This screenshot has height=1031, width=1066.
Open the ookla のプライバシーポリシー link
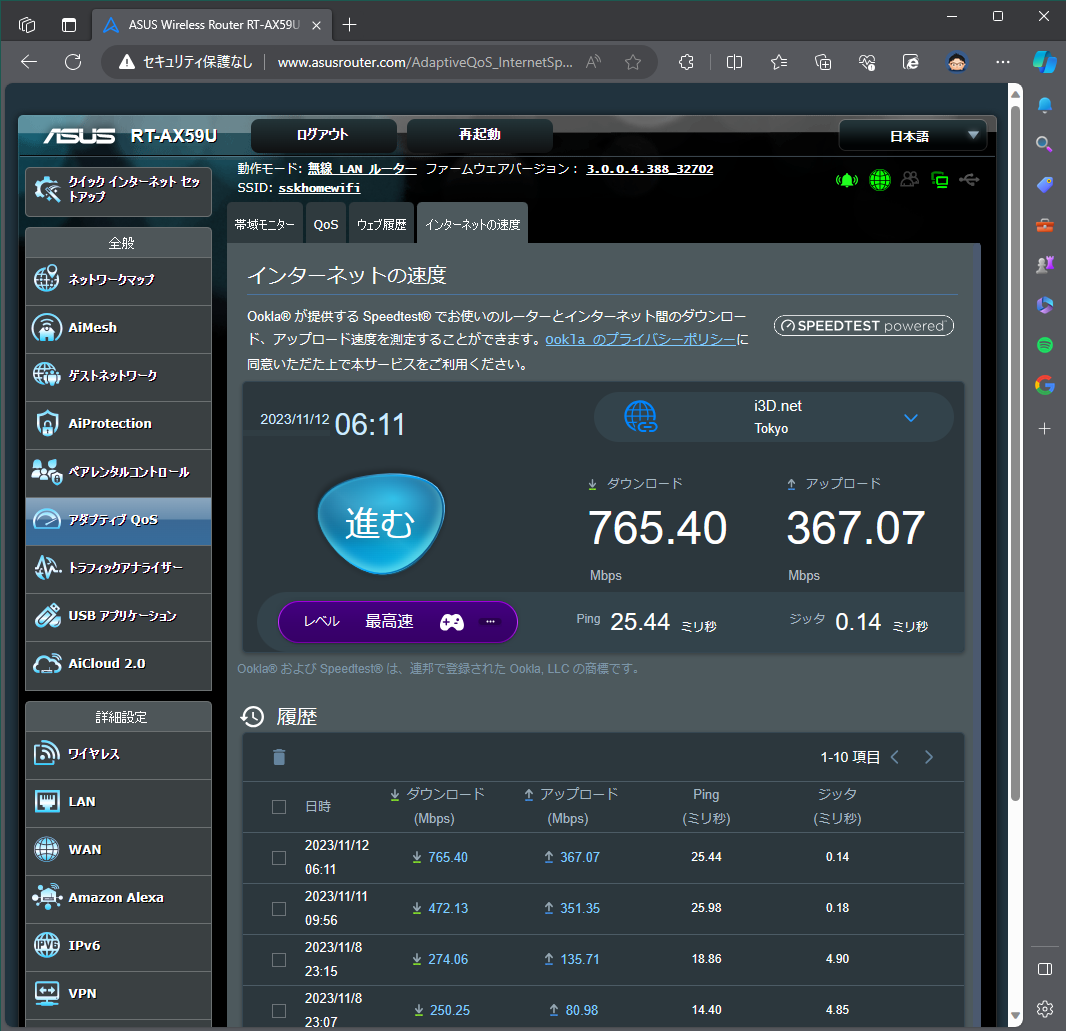pos(640,339)
